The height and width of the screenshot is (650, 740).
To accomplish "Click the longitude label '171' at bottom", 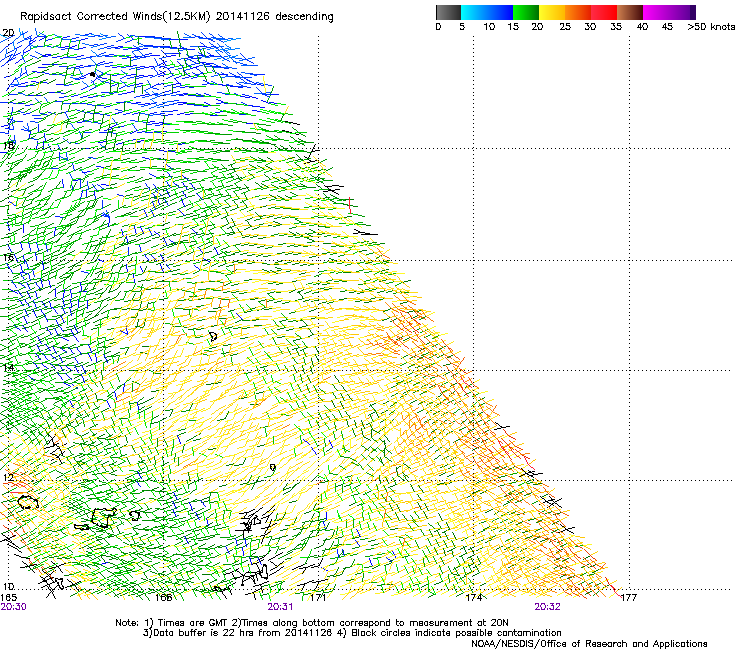I will click(318, 597).
